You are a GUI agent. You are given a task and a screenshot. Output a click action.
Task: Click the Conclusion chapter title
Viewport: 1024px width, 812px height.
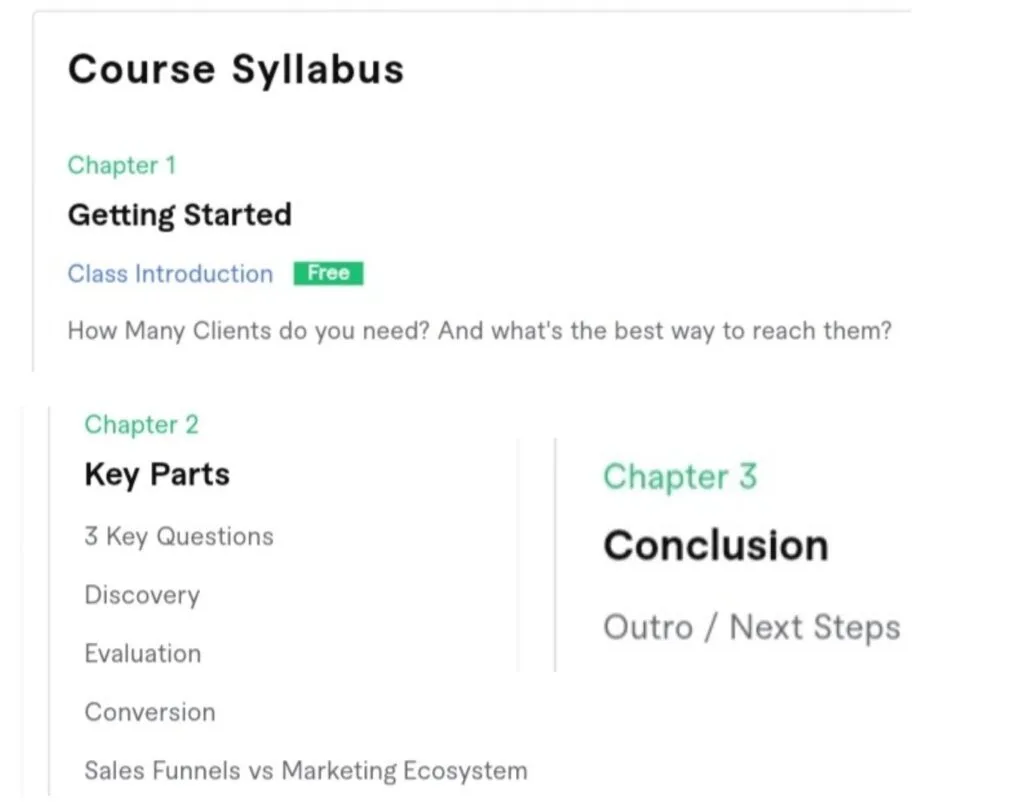tap(715, 546)
